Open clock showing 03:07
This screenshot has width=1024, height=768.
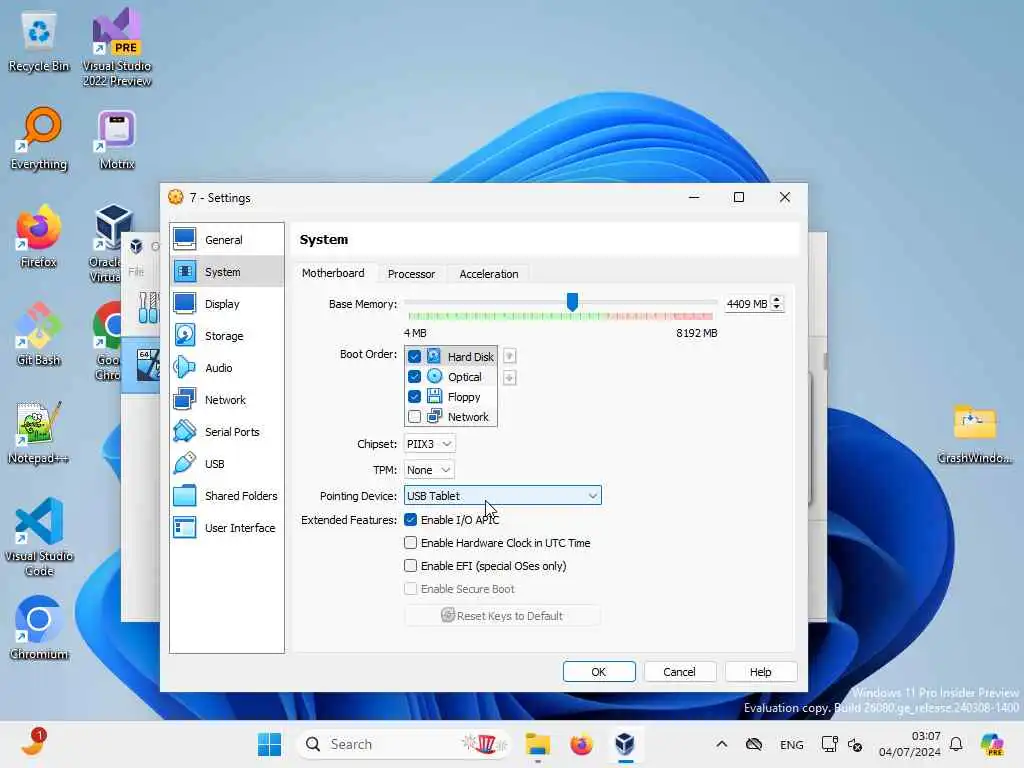click(909, 744)
